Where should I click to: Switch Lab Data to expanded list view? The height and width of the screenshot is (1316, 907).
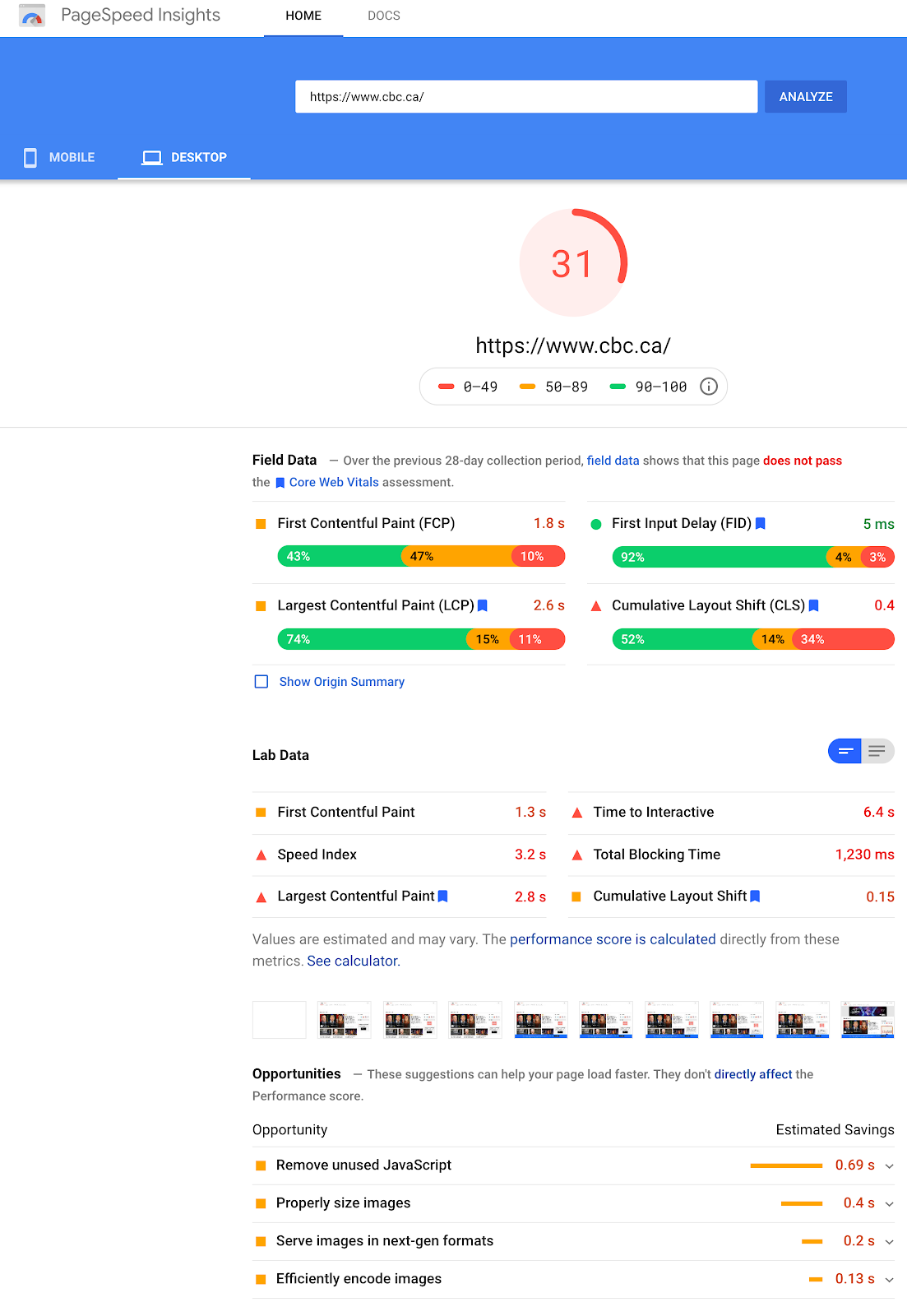[x=877, y=751]
